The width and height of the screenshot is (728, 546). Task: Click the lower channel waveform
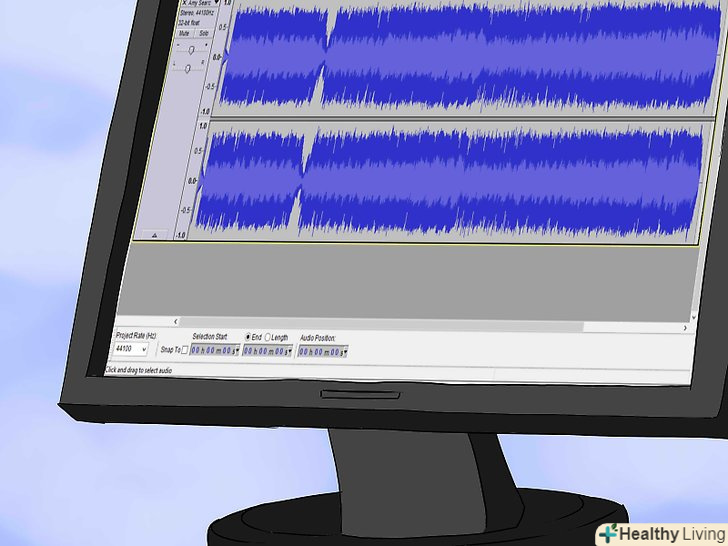[448, 181]
